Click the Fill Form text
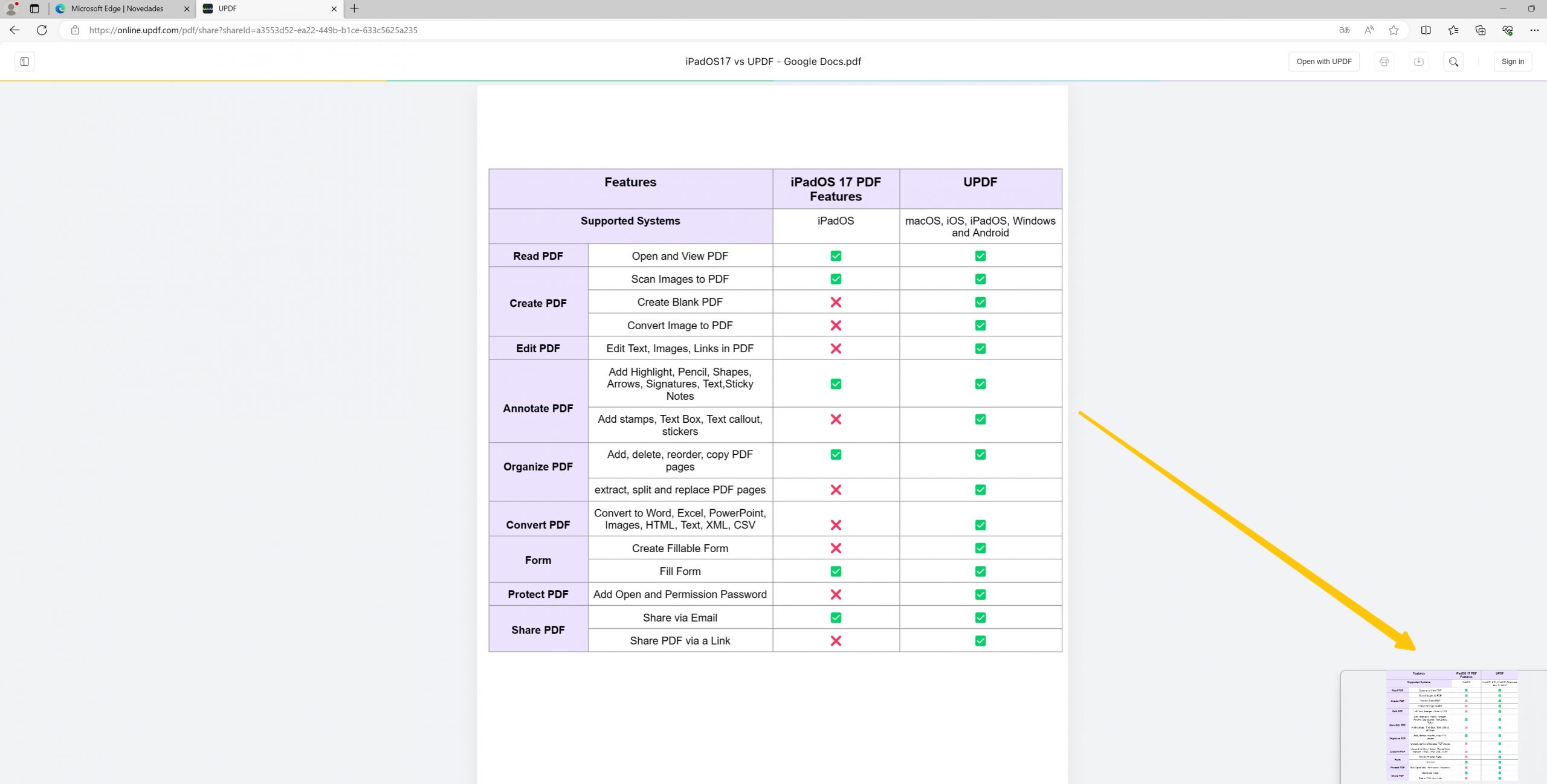 tap(680, 571)
